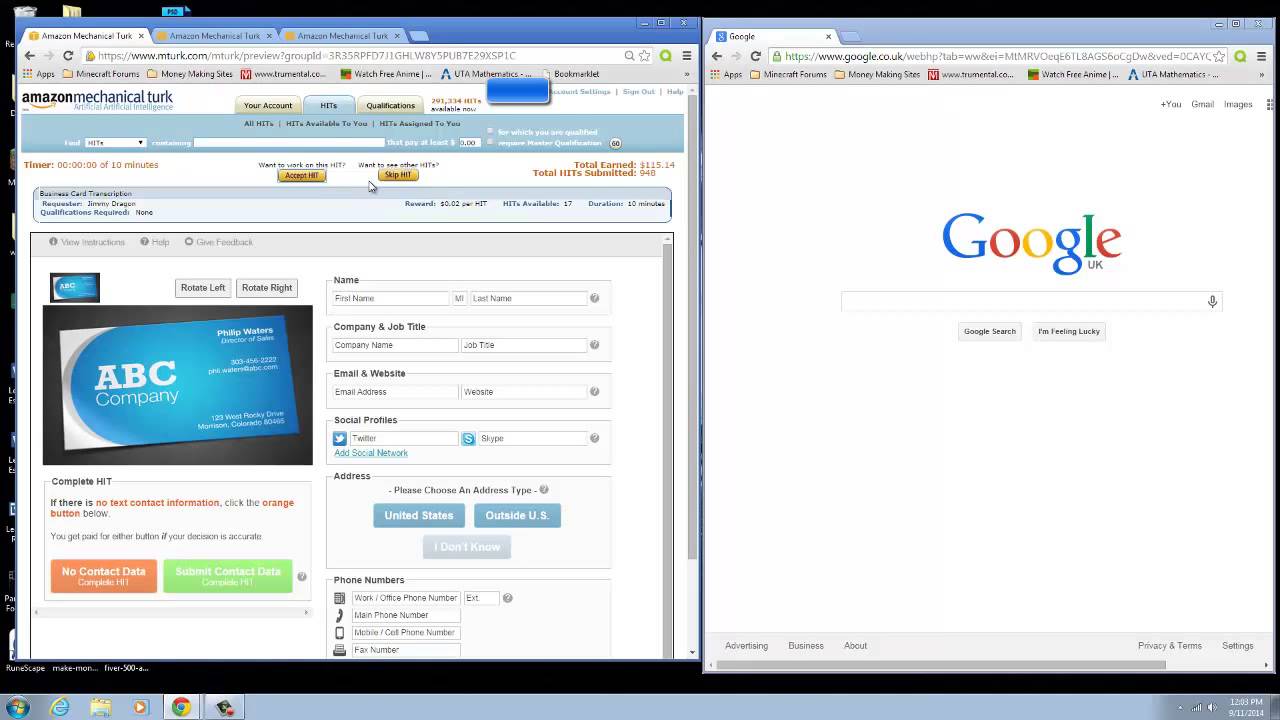
Task: Open help icon beside Job Title field
Action: point(594,345)
